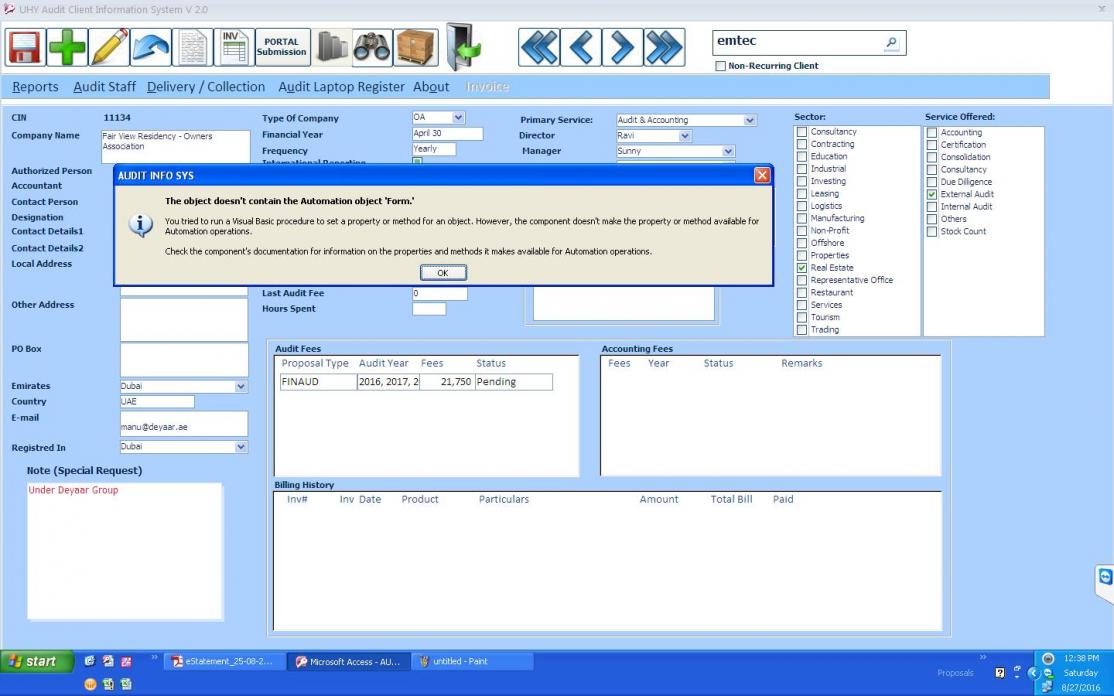The image size is (1114, 696).
Task: Click the gray buildings icon
Action: (331, 48)
